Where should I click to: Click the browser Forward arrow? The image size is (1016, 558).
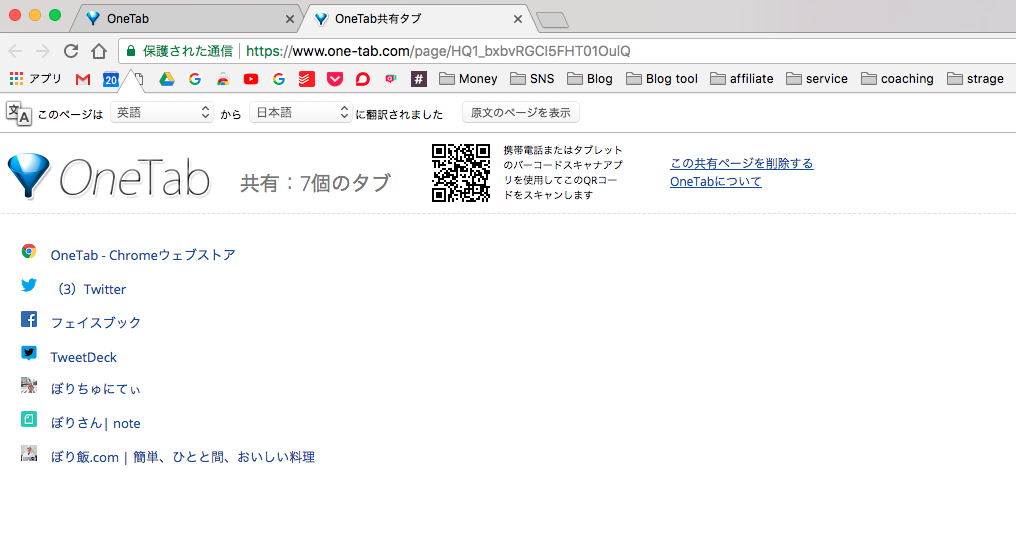(x=43, y=51)
